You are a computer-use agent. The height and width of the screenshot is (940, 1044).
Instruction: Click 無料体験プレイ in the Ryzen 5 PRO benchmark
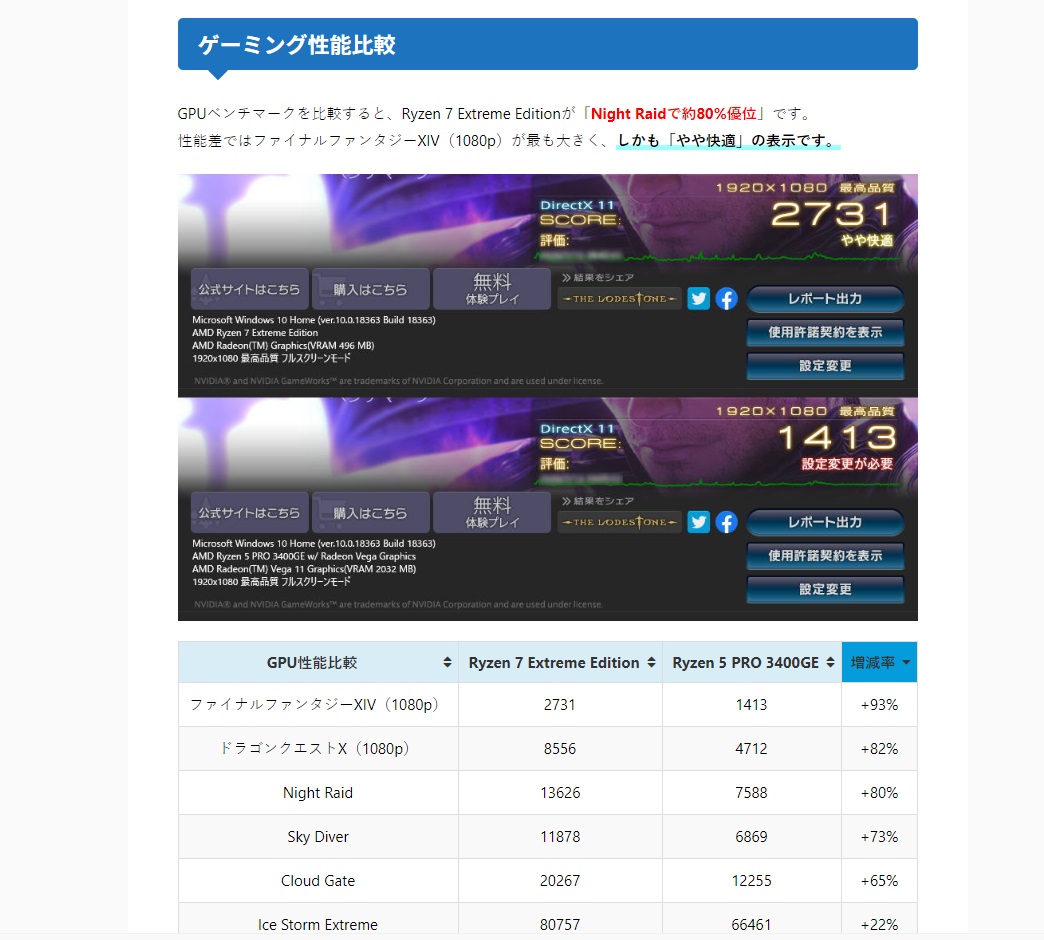tap(492, 513)
